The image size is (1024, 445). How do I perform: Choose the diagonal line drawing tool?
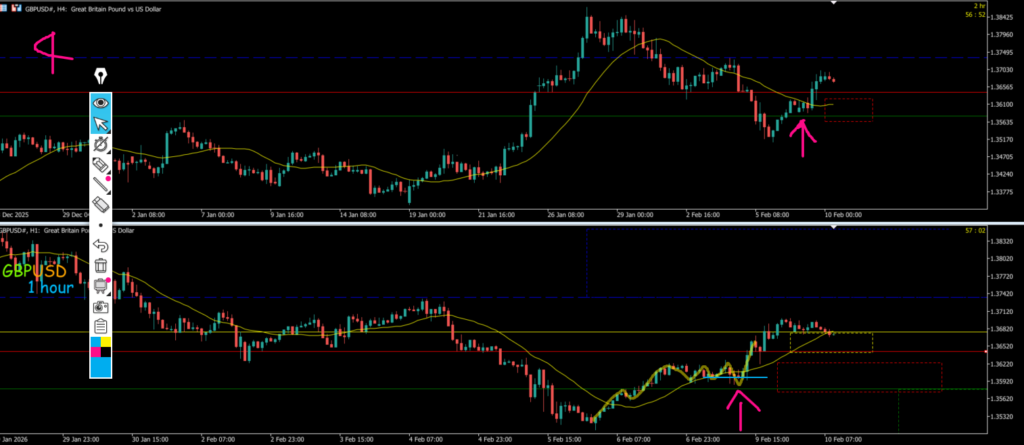[100, 184]
